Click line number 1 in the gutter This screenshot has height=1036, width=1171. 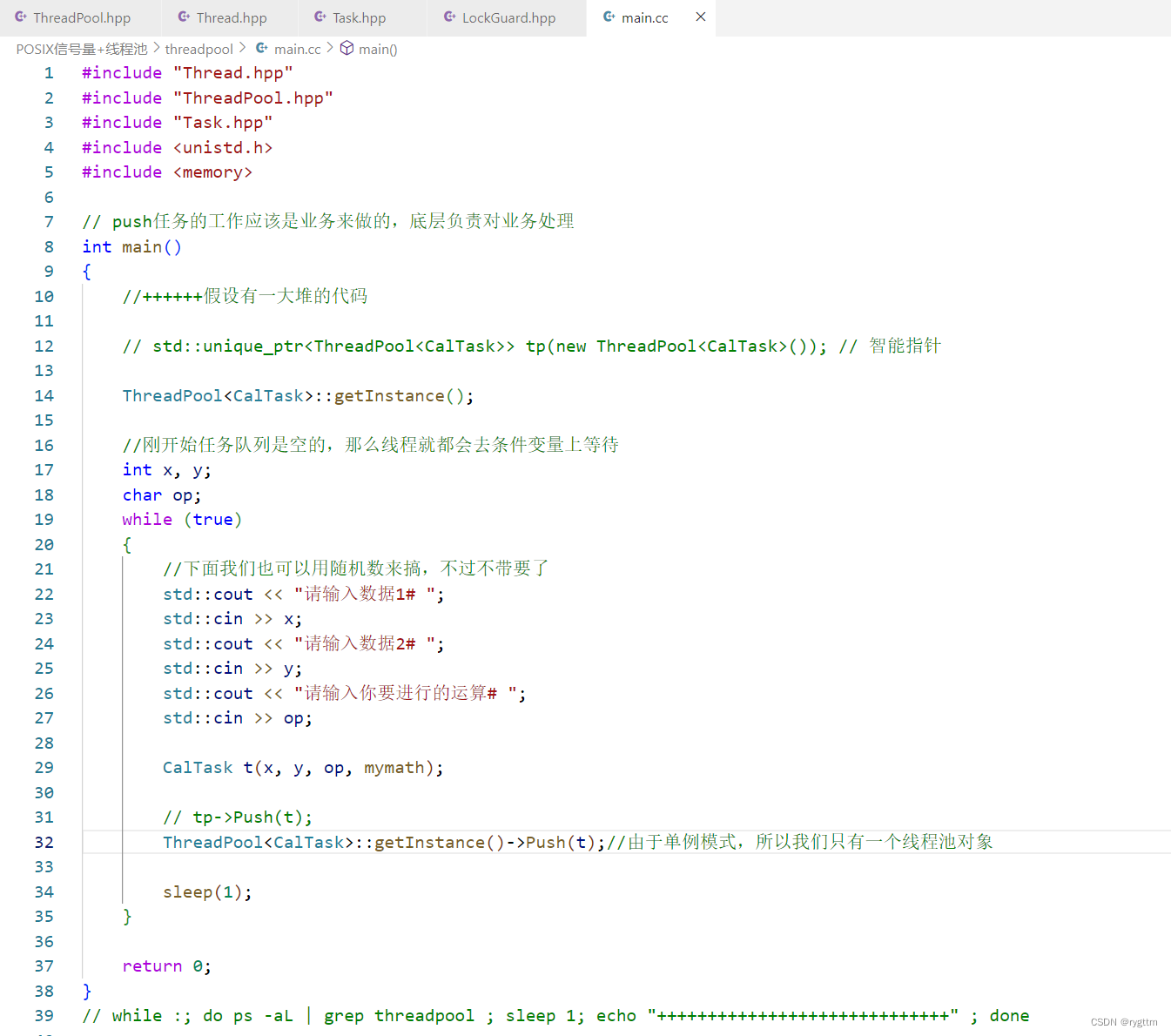[49, 73]
